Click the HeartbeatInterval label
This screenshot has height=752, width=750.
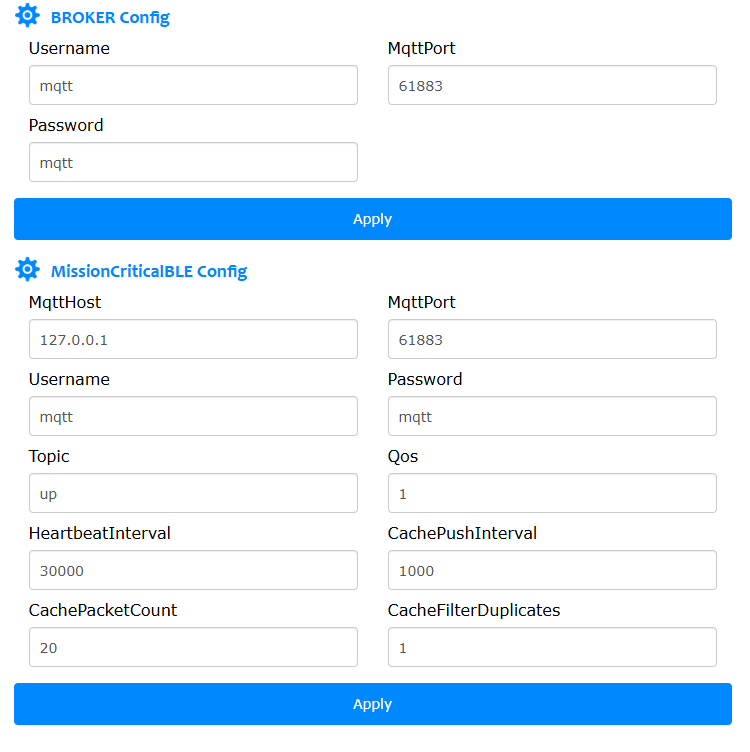(100, 533)
